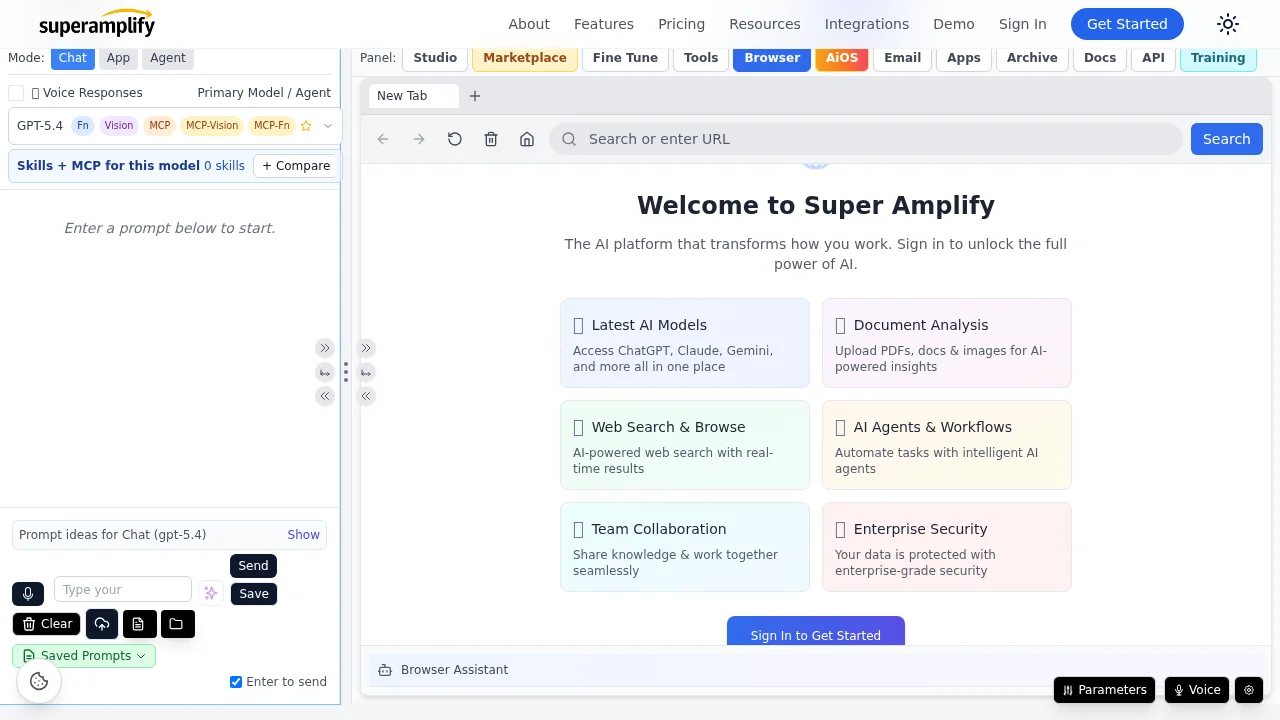The image size is (1280, 720).
Task: Open the document attachment icon
Action: coord(139,624)
